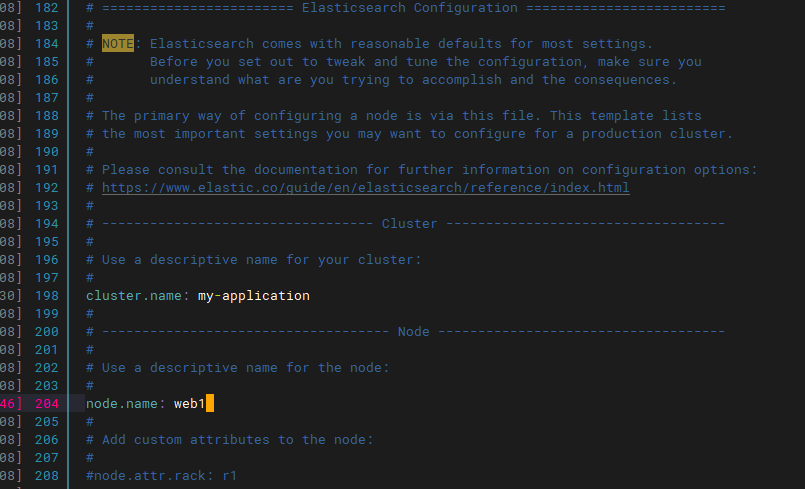Viewport: 805px width, 489px height.
Task: Click the 'web1' node name value
Action: [189, 403]
